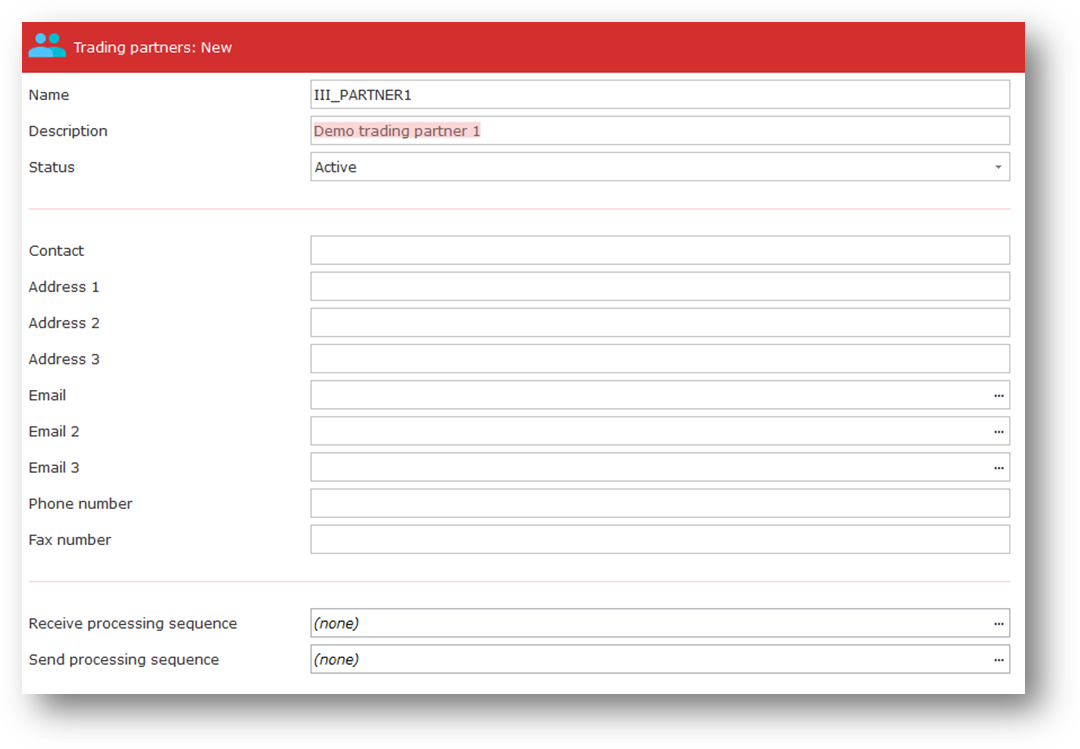Click the 'Contact' label
Screen dimensions: 1080x749
(x=56, y=251)
